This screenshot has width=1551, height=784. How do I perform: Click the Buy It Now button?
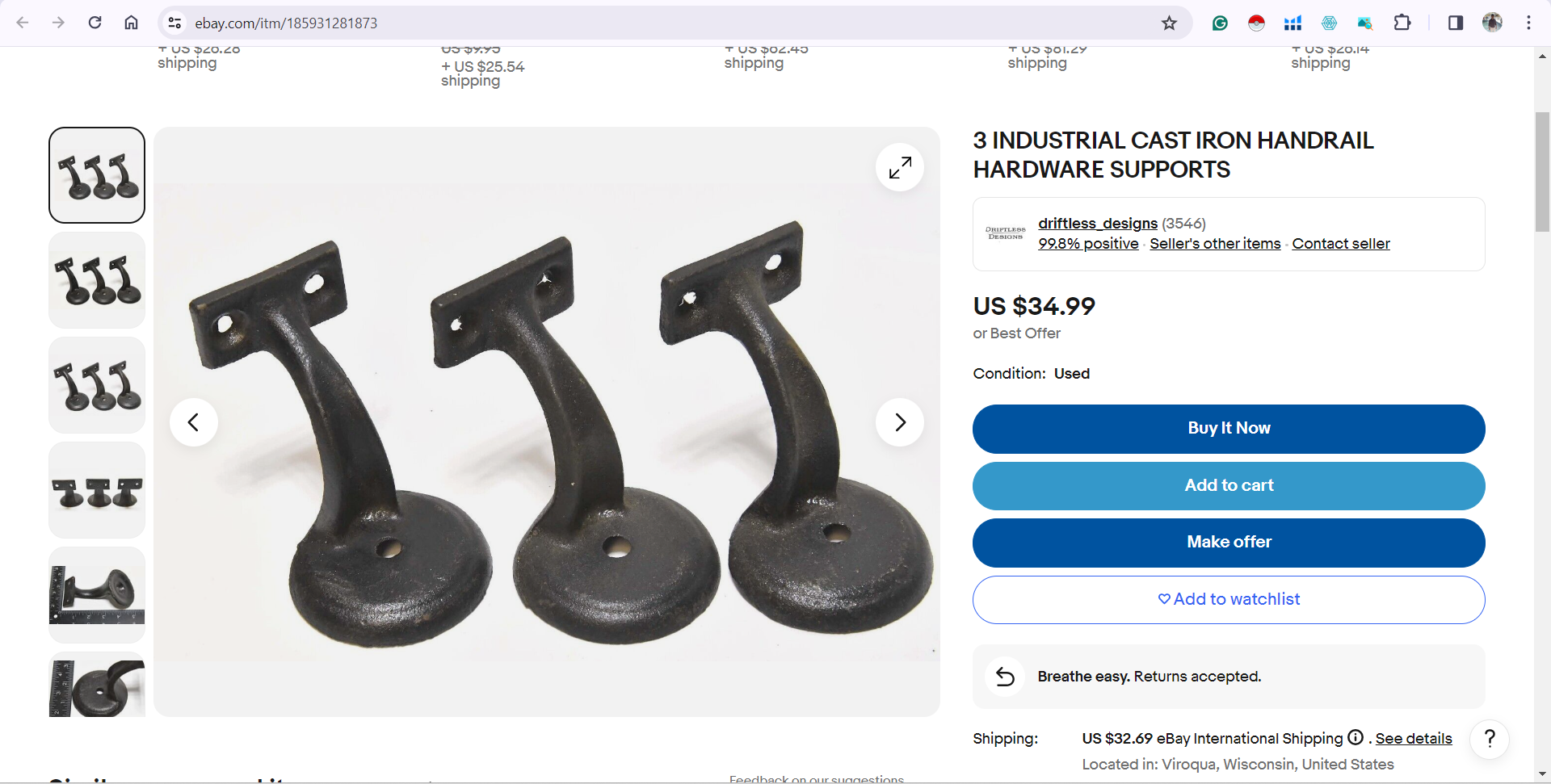point(1229,429)
